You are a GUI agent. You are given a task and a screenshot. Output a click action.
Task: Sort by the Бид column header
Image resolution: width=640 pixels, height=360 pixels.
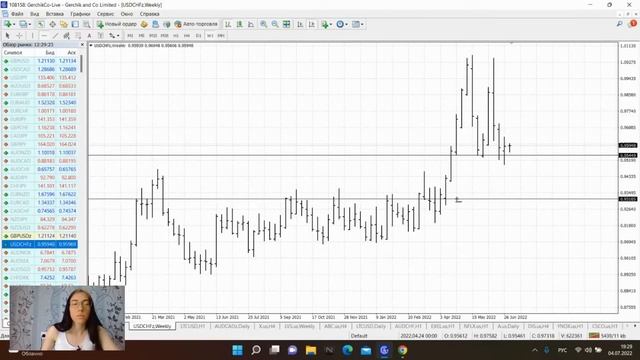50,53
